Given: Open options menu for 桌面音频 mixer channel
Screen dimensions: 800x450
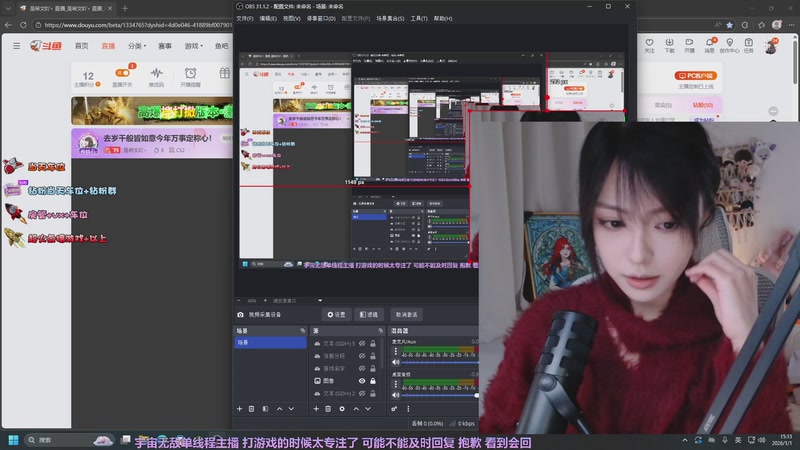Looking at the screenshot, I should 395,384.
